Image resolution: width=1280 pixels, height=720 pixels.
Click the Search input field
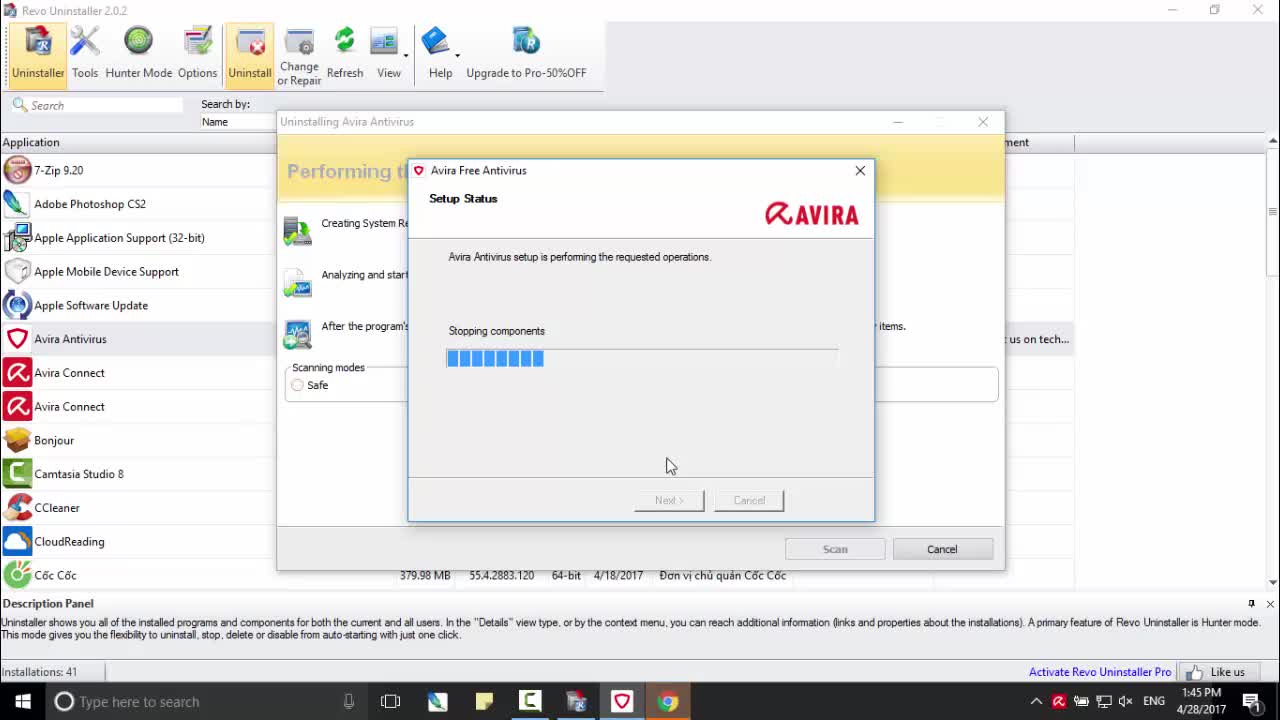pos(98,105)
